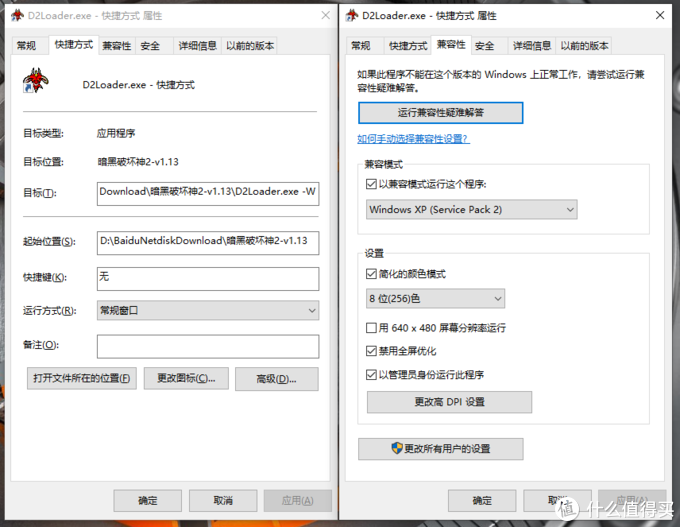Open the 运行方式 常规窗口 dropdown
680x527 pixels.
click(x=208, y=311)
